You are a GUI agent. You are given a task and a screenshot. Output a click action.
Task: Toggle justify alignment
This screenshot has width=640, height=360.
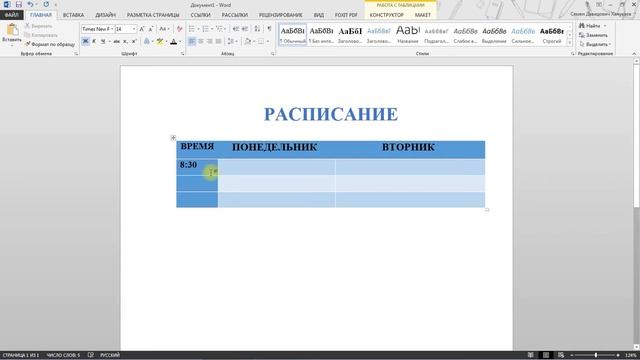pyautogui.click(x=218, y=41)
